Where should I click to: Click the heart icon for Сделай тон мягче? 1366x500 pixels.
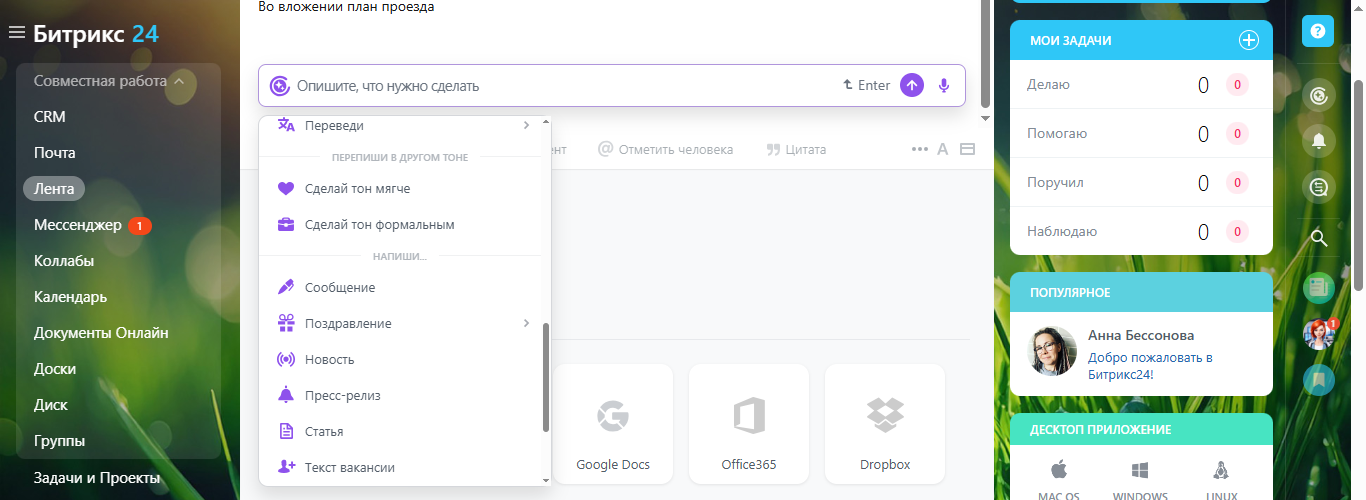point(286,188)
